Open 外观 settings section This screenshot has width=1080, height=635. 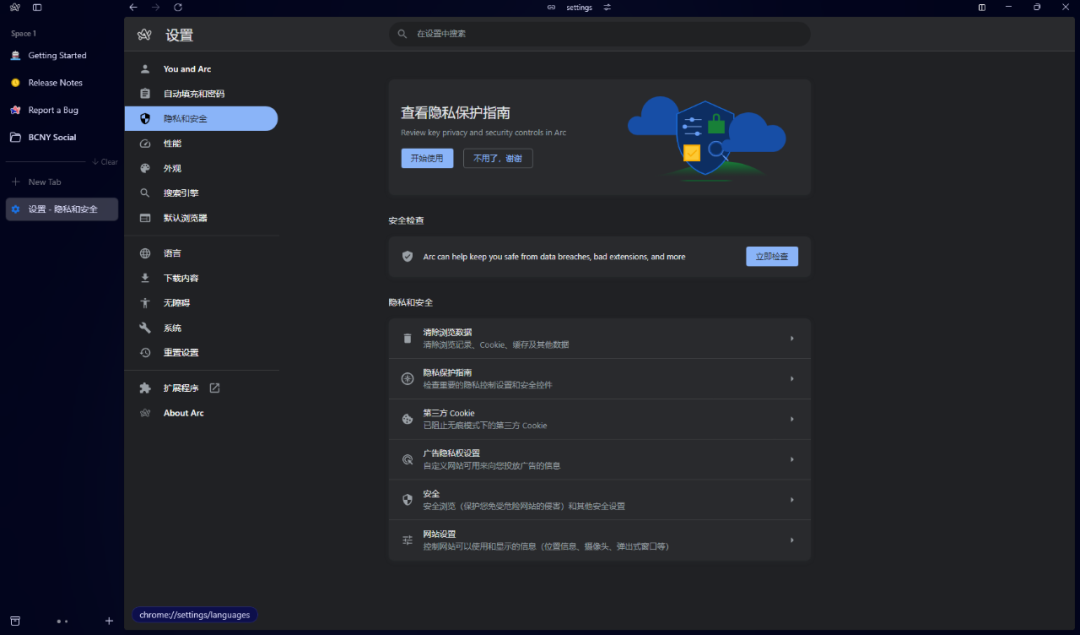[x=201, y=168]
